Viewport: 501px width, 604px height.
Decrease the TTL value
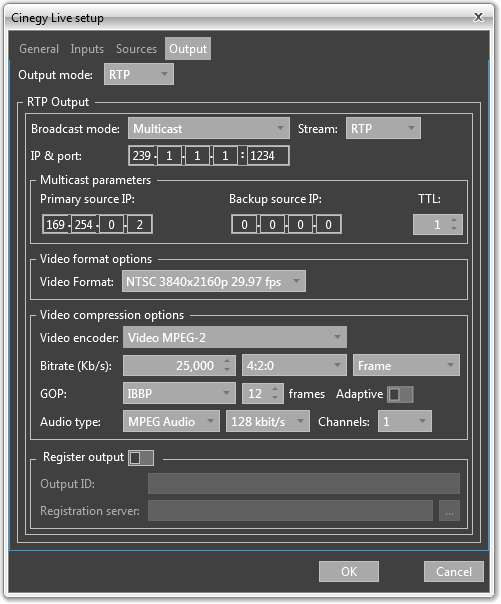(x=454, y=229)
